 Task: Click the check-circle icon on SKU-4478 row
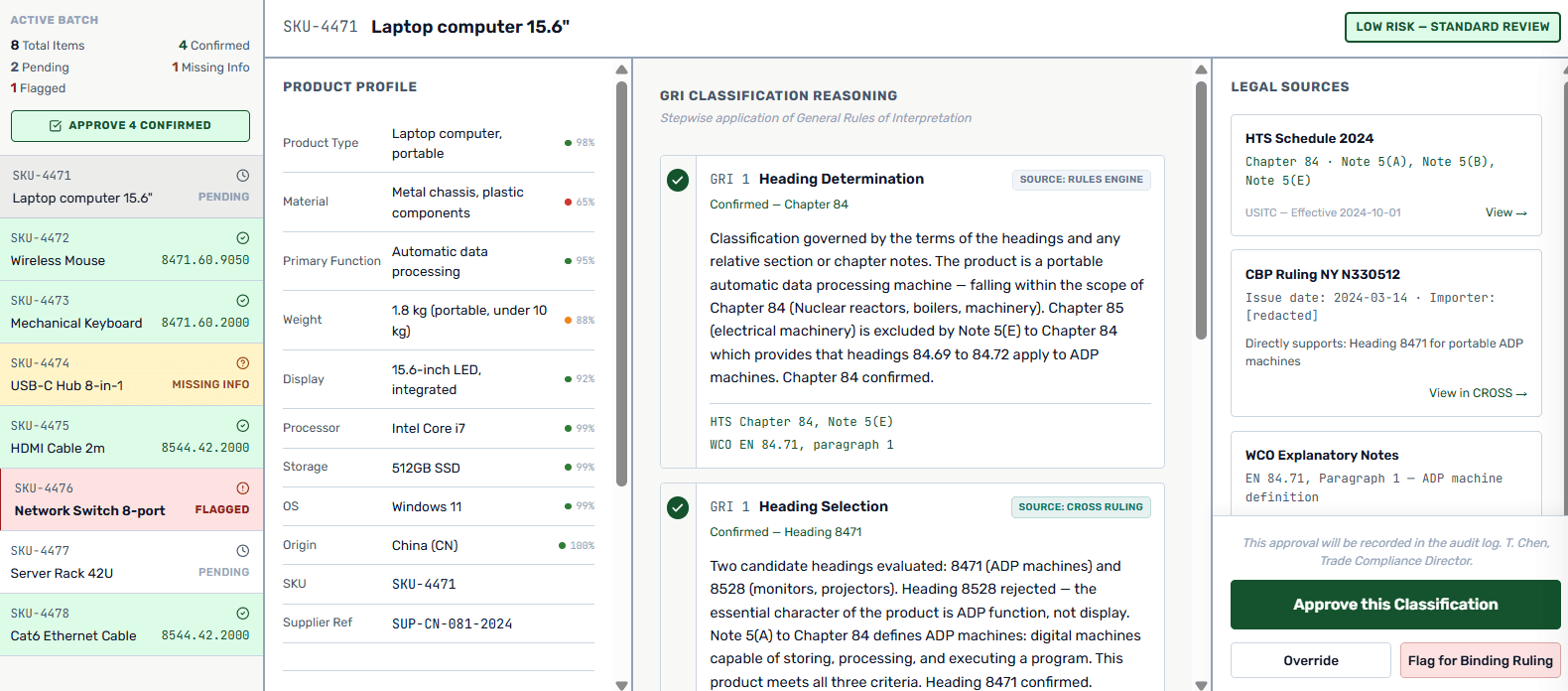click(x=243, y=614)
